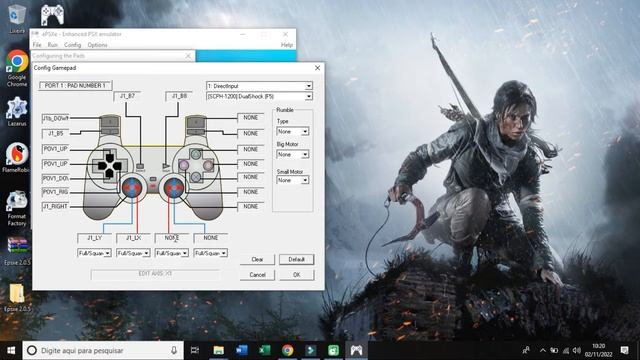Select the NONE field linked to the cross button
640x360 pixels.
(251, 177)
